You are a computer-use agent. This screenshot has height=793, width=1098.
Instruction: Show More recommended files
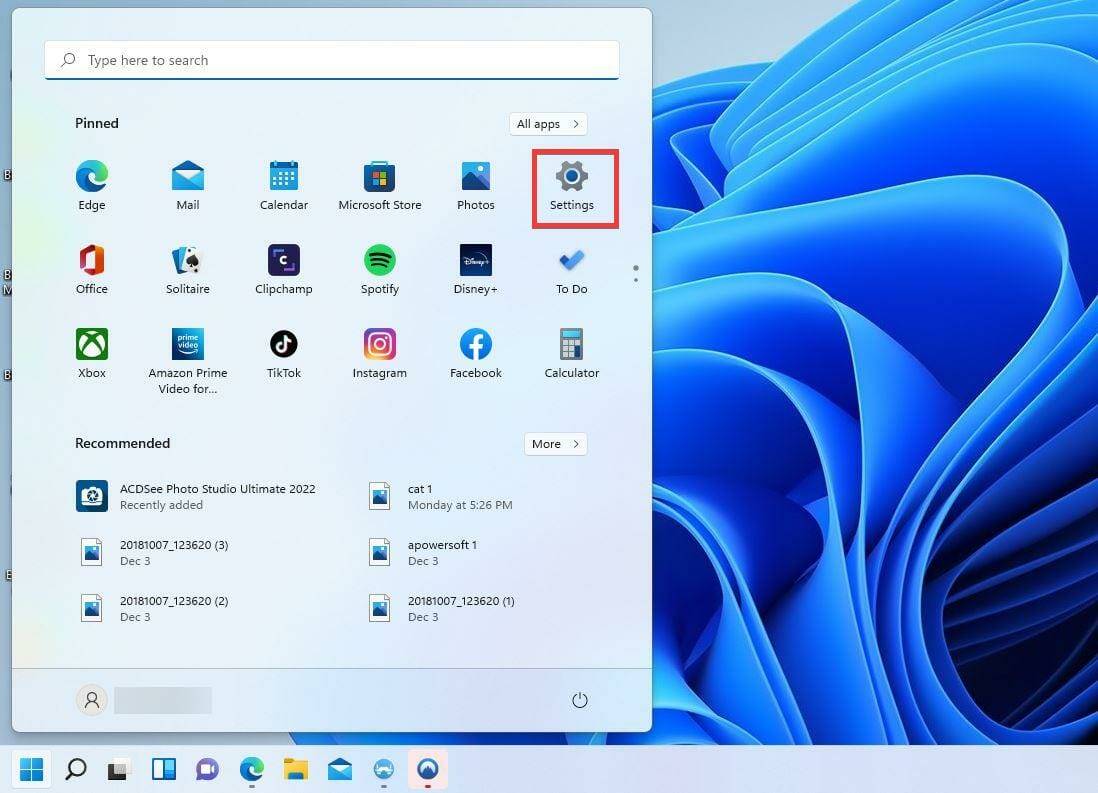pyautogui.click(x=554, y=443)
